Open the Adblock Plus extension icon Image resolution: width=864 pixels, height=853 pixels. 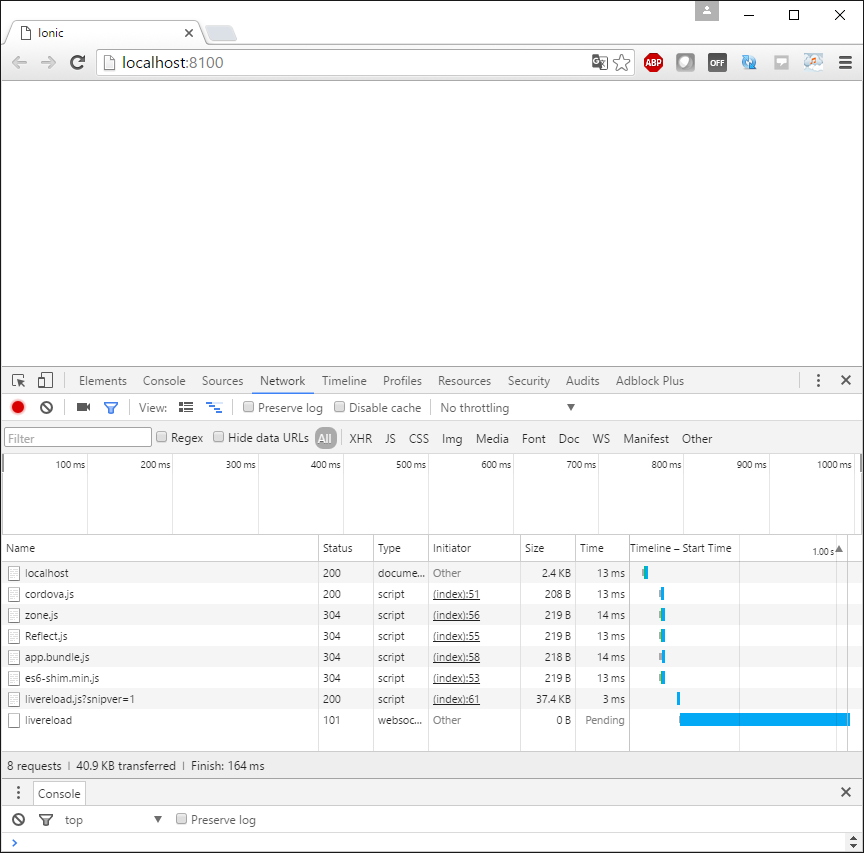654,62
